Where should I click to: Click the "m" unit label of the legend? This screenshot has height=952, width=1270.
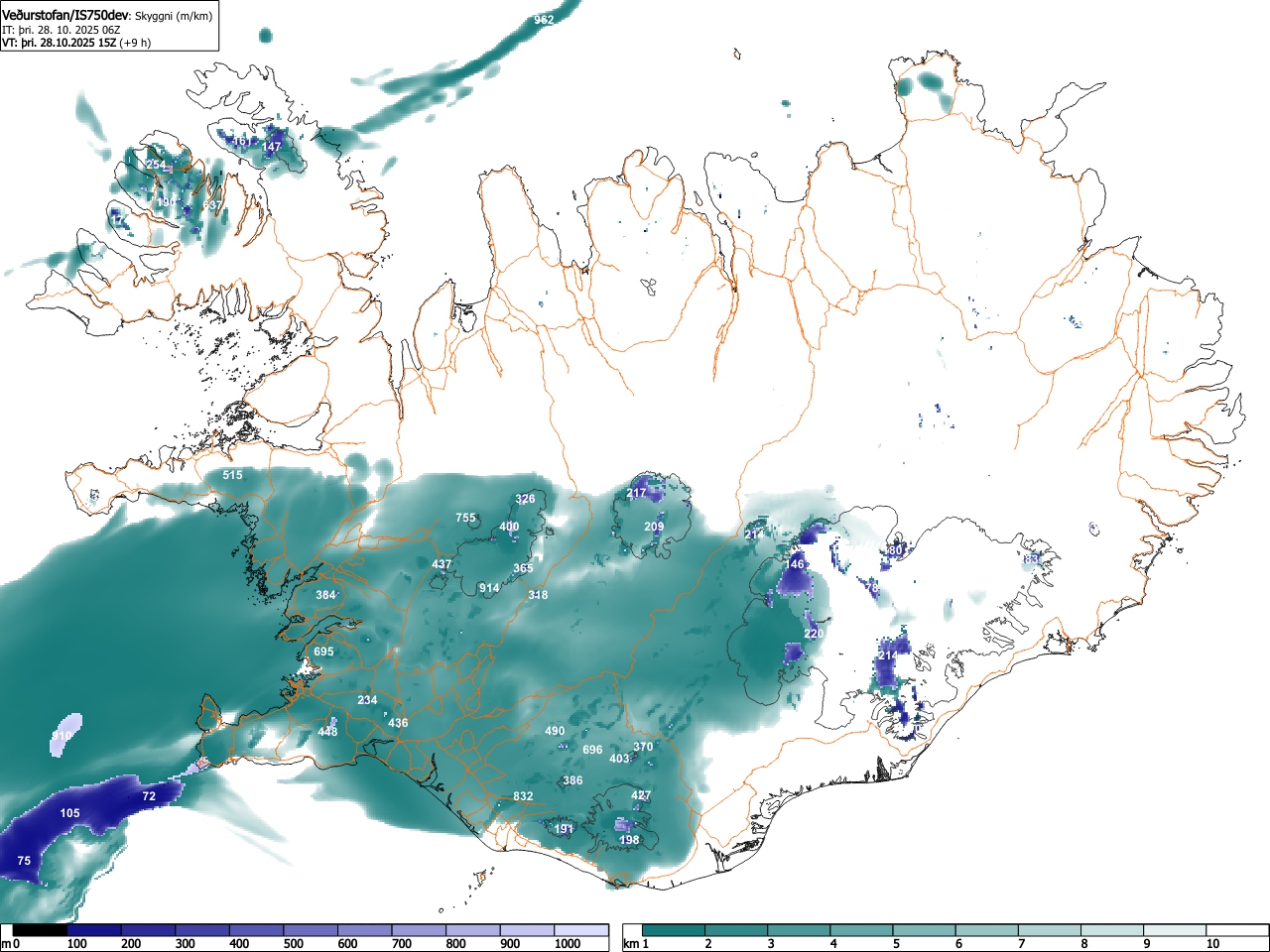coord(6,944)
